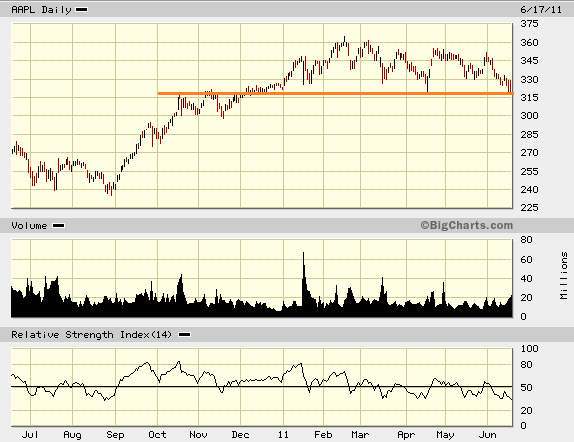Click the Mar month label

coord(360,435)
